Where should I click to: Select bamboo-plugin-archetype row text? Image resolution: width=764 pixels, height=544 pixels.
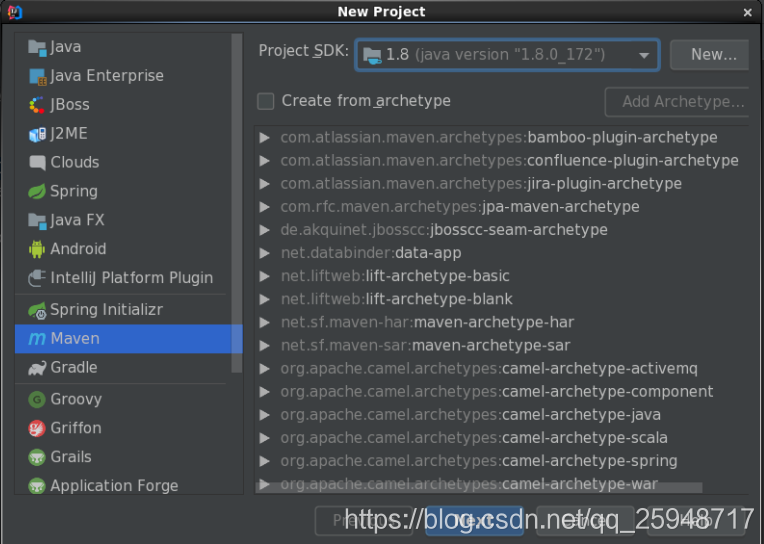498,138
